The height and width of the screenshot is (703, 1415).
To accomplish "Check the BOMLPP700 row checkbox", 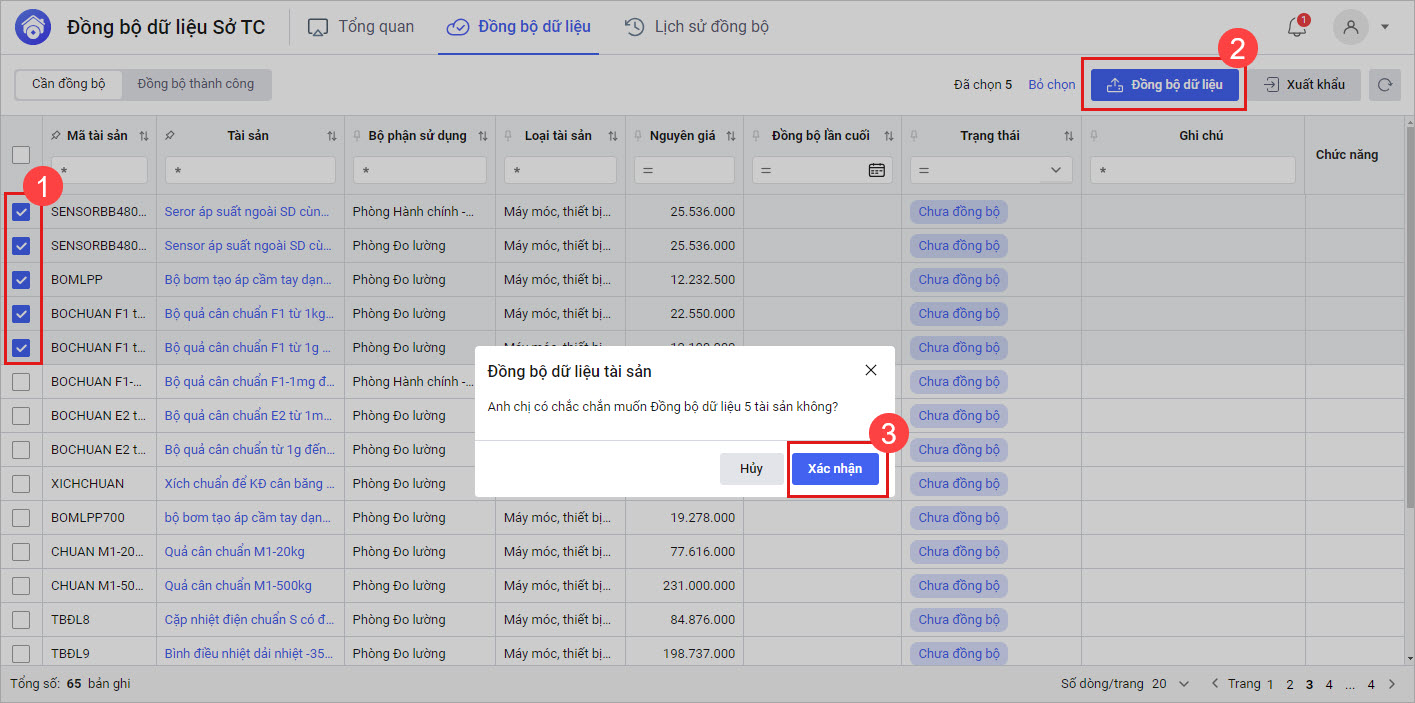I will (21, 518).
